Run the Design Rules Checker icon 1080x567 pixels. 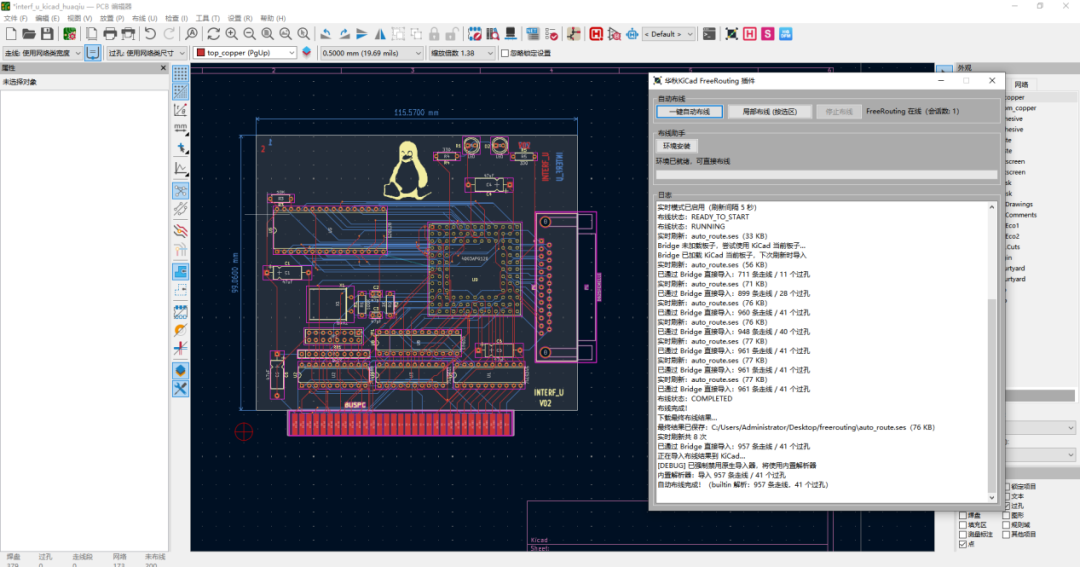pyautogui.click(x=551, y=34)
